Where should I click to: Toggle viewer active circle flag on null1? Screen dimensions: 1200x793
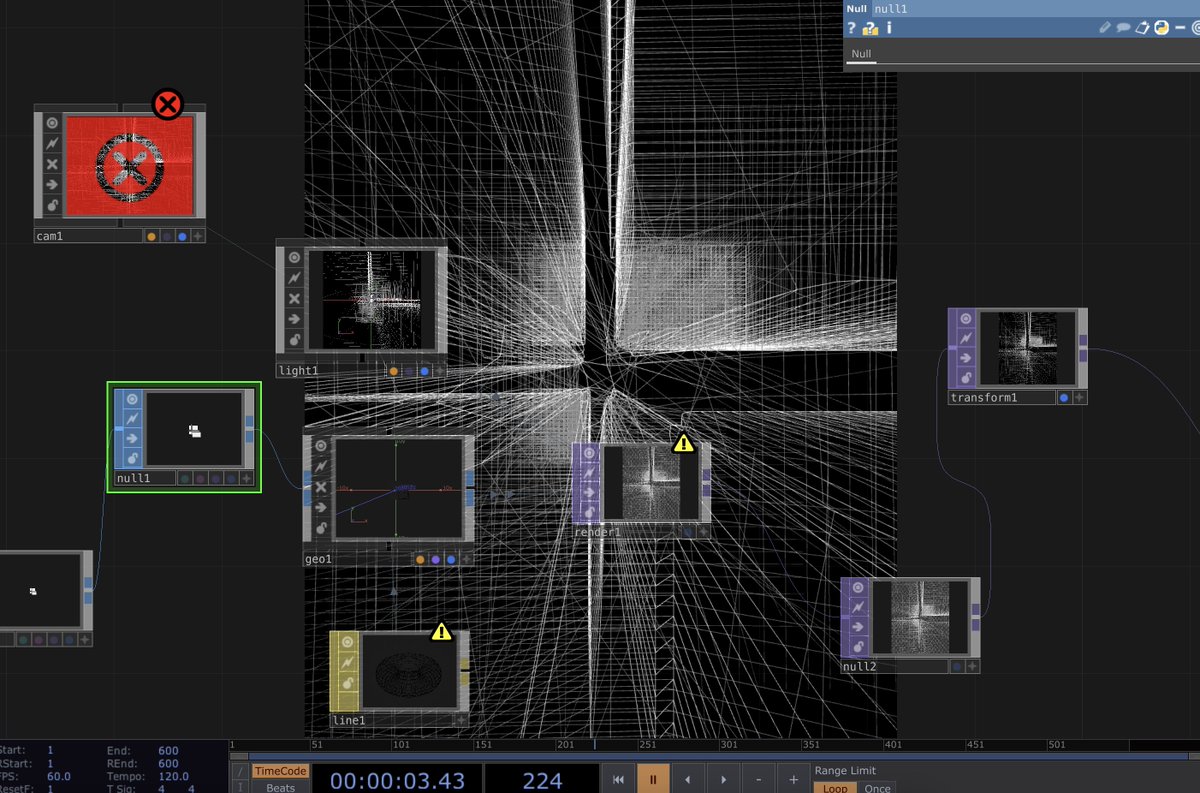pyautogui.click(x=131, y=399)
